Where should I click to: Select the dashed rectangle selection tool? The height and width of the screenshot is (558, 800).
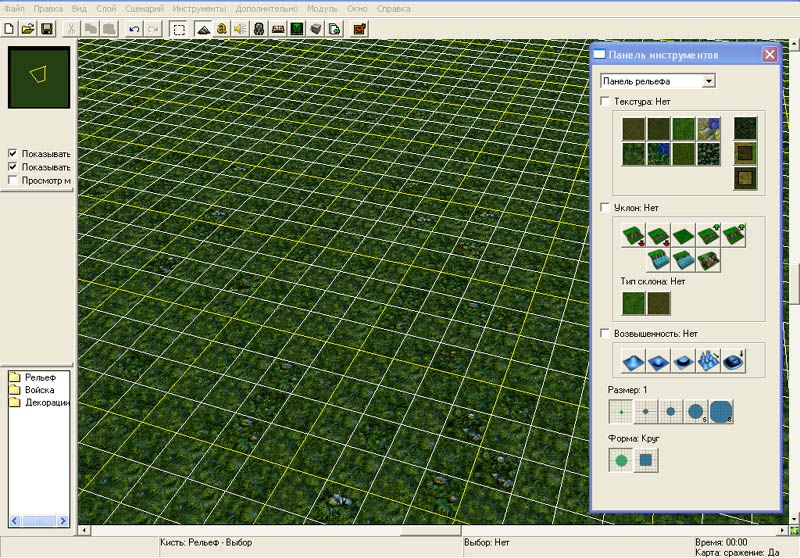(x=178, y=29)
